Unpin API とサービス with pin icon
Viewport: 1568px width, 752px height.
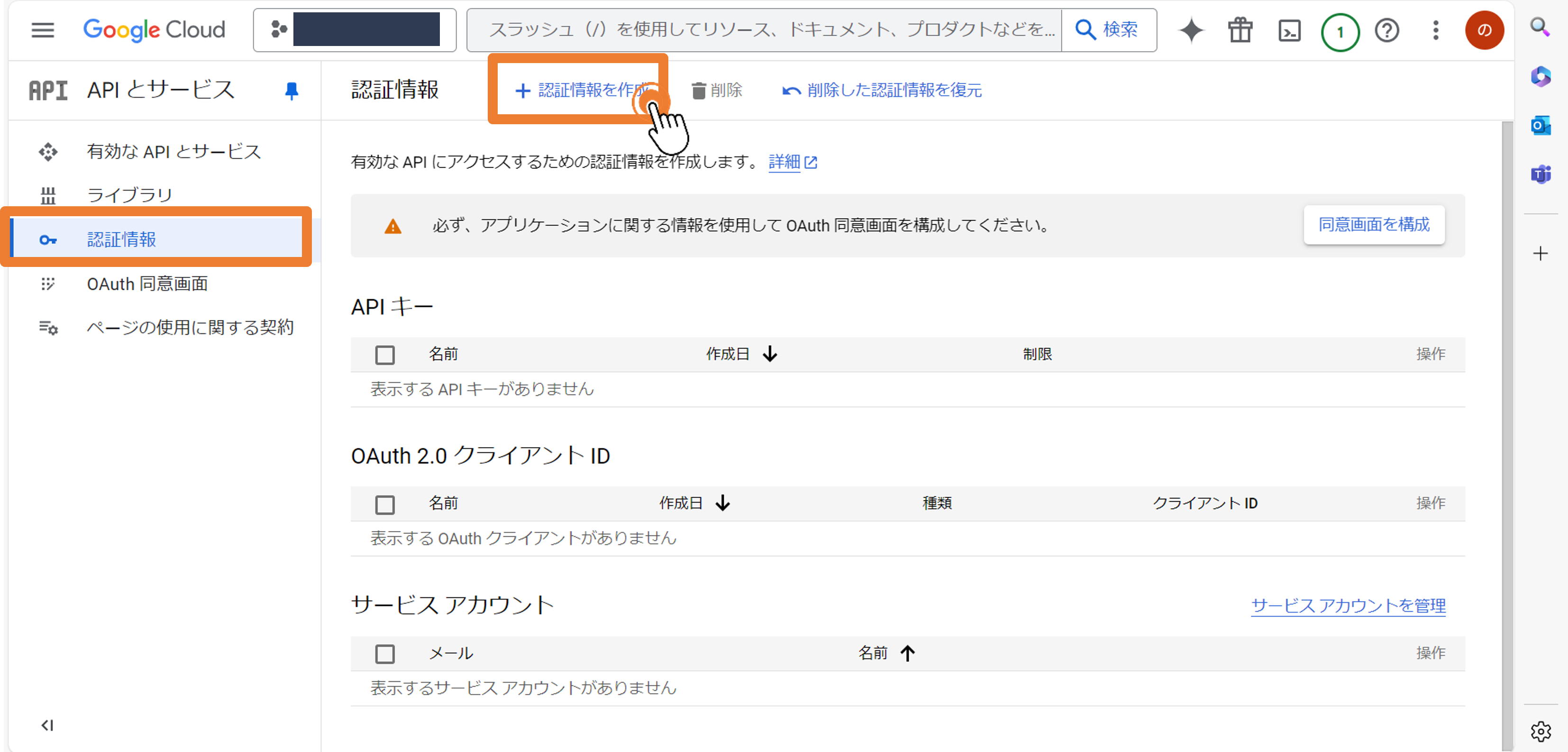tap(292, 92)
